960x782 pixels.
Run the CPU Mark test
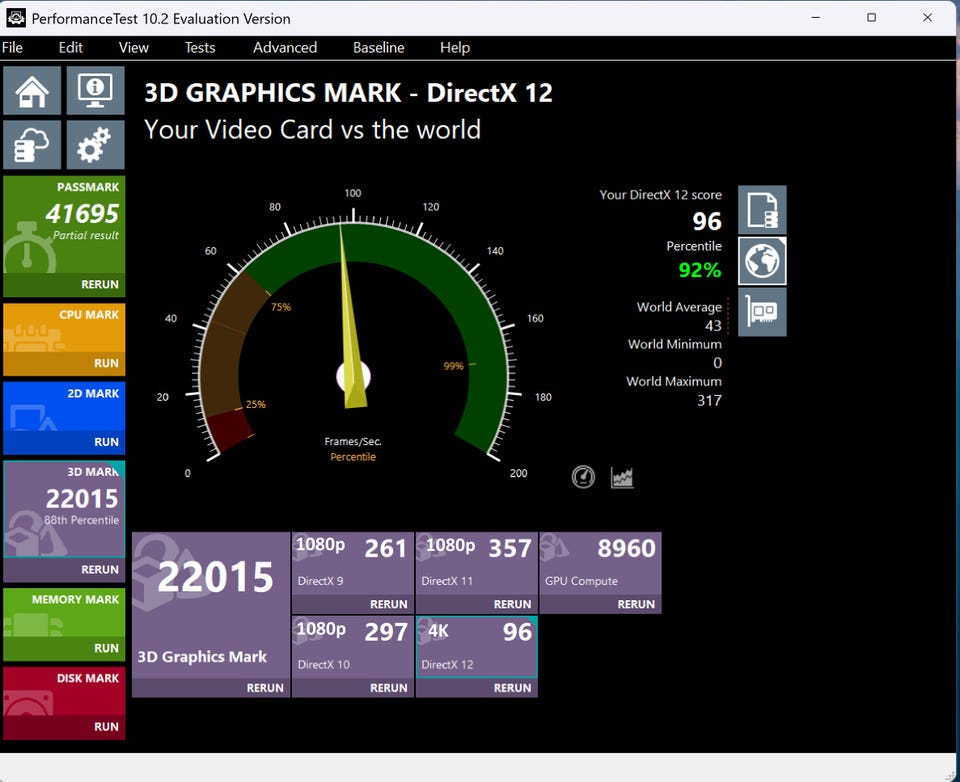tap(106, 363)
